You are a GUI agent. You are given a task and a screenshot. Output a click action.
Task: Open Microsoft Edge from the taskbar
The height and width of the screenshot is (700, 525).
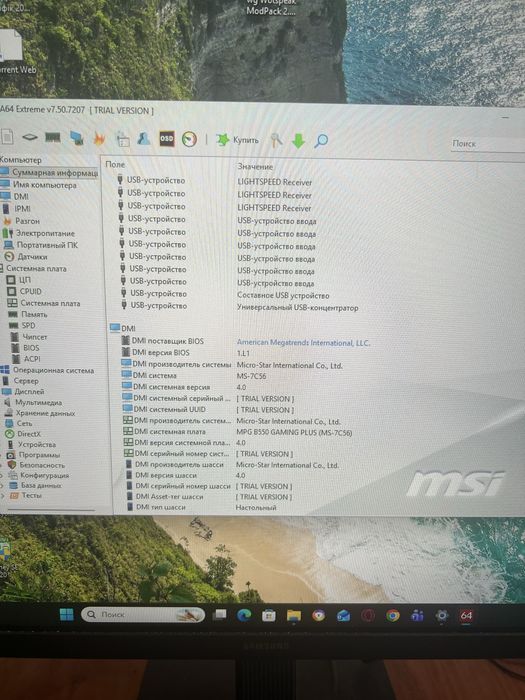244,616
